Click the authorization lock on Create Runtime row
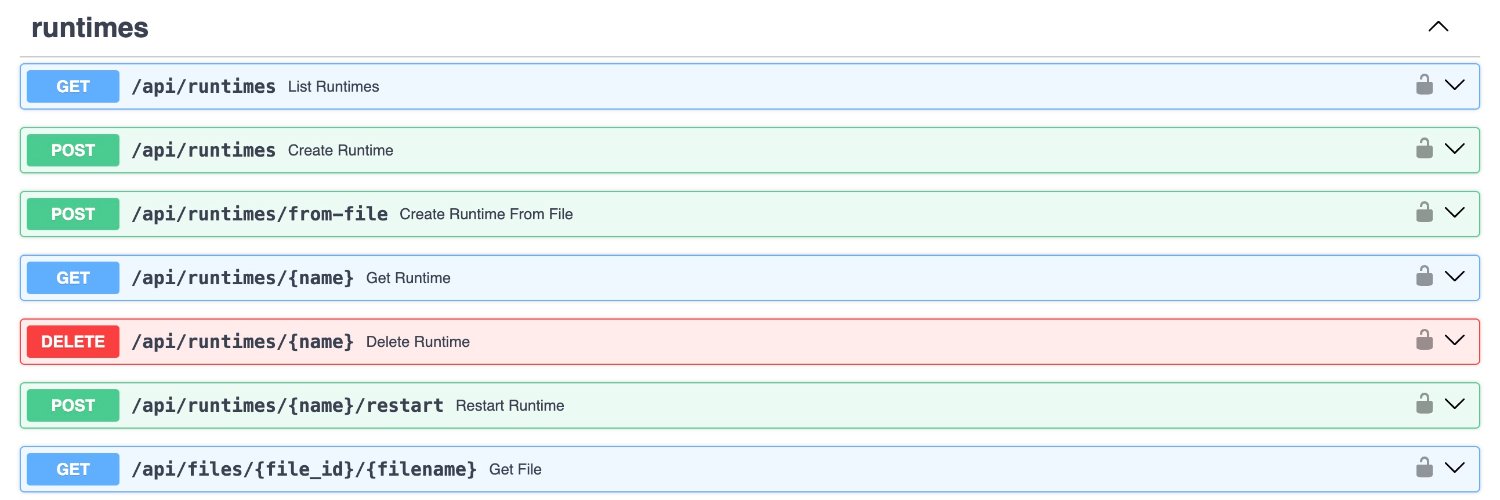 pos(1424,149)
